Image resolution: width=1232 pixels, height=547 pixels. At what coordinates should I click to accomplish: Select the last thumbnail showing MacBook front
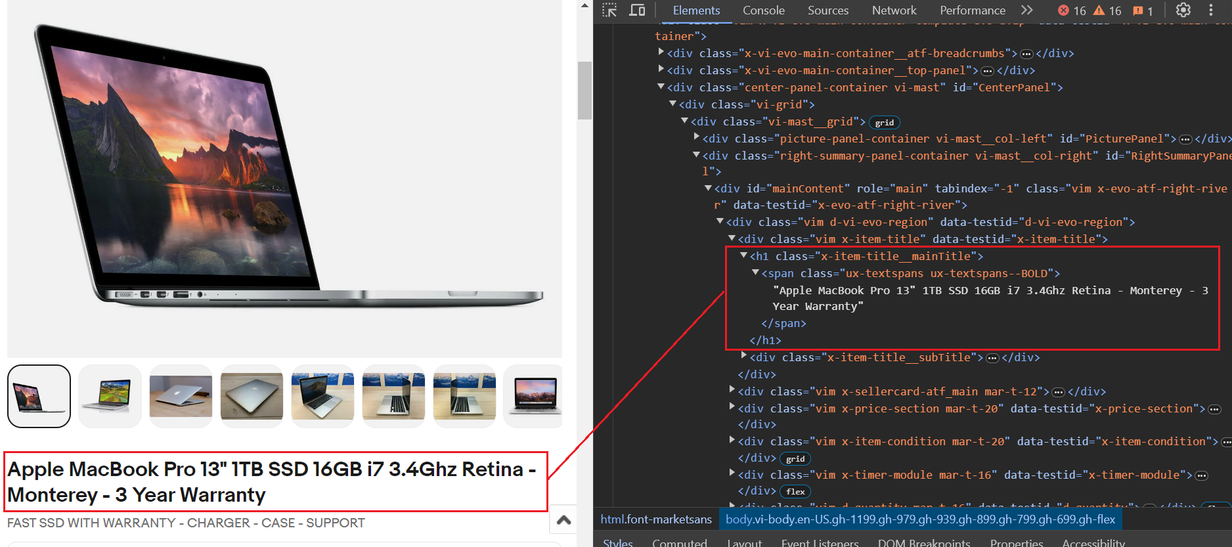click(x=533, y=396)
